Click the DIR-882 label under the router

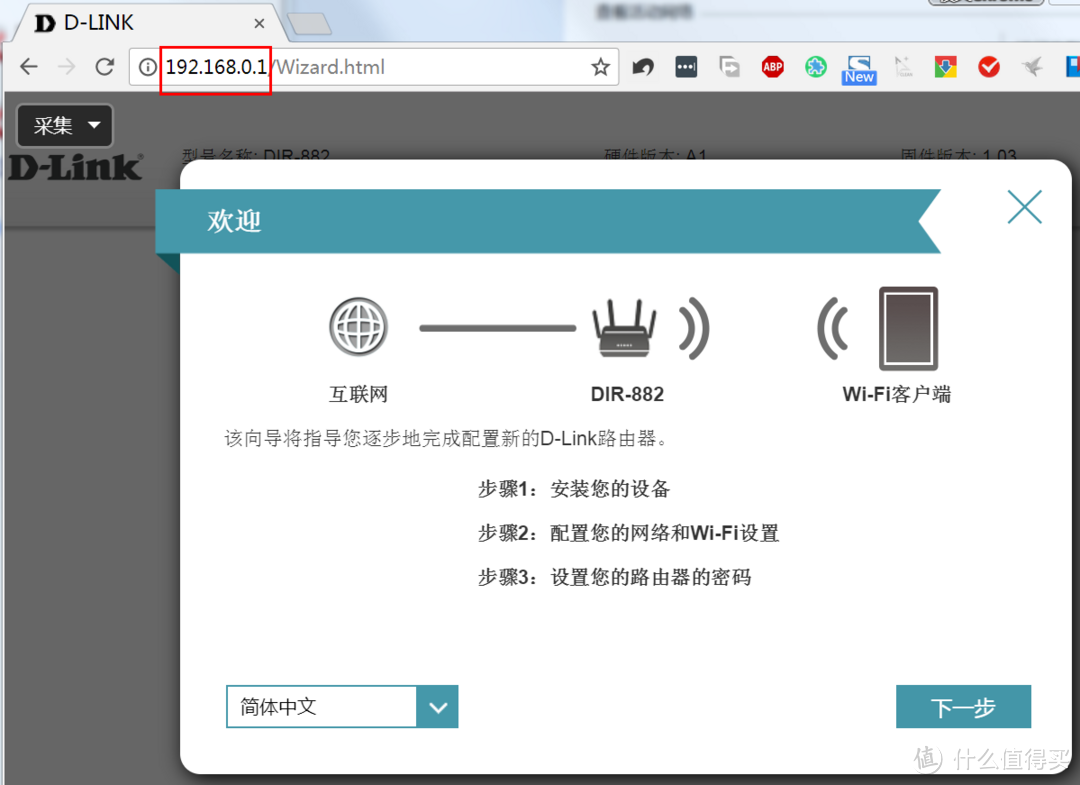point(627,395)
